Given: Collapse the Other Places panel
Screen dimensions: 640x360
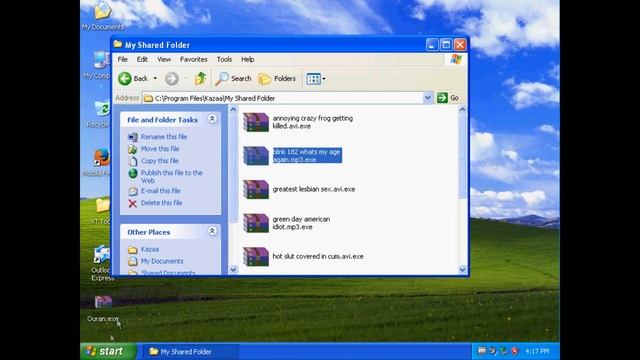Looking at the screenshot, I should (212, 231).
